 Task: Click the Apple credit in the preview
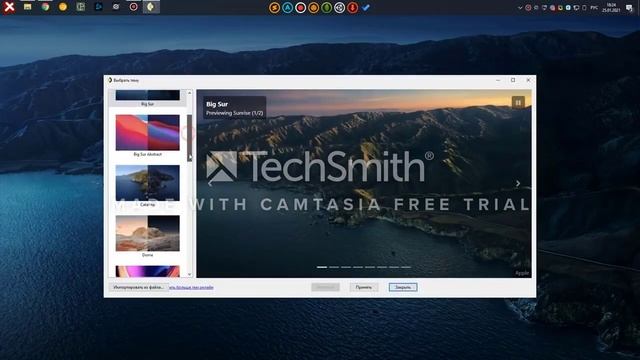pos(522,273)
